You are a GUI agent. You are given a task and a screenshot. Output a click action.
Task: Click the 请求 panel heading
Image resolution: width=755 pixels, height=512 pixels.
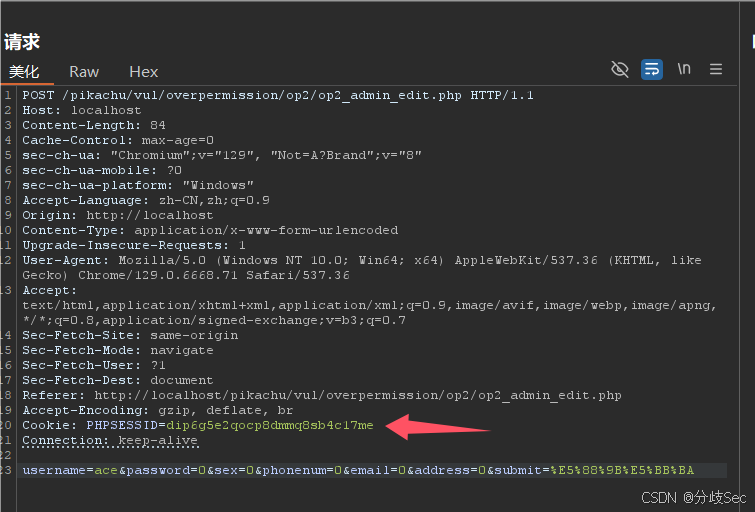[22, 41]
